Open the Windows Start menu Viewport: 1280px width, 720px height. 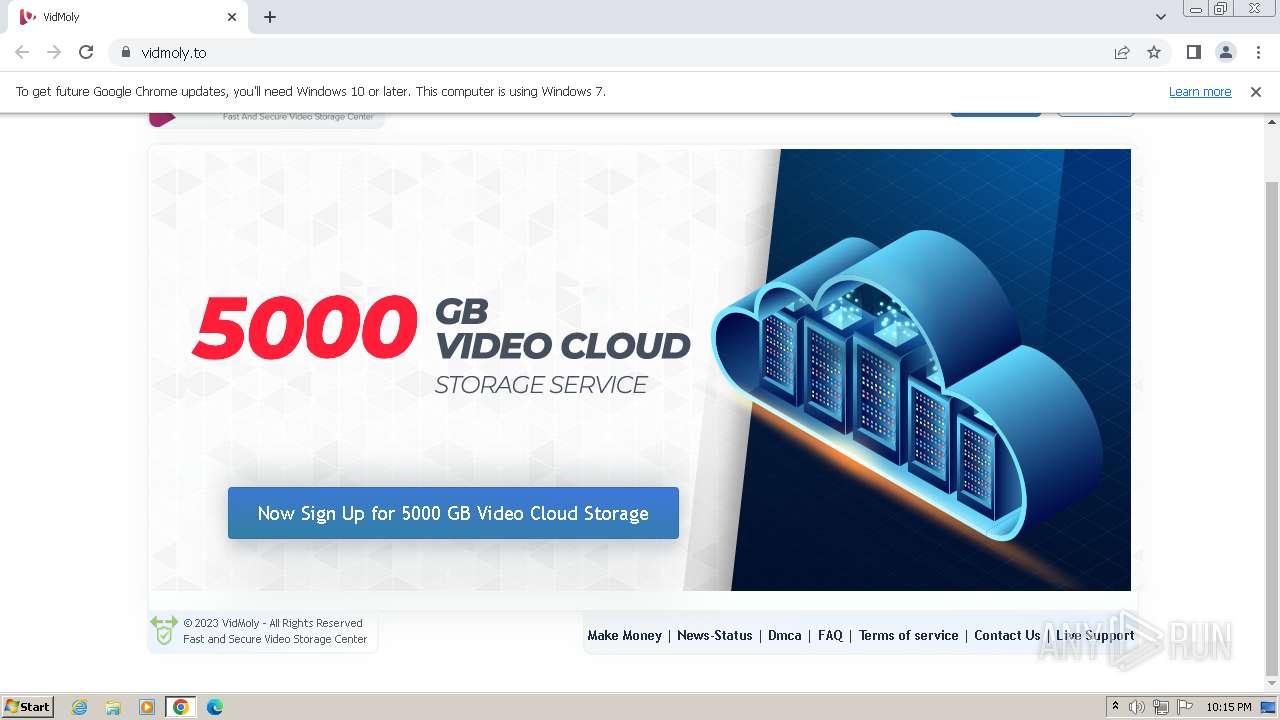click(x=28, y=706)
